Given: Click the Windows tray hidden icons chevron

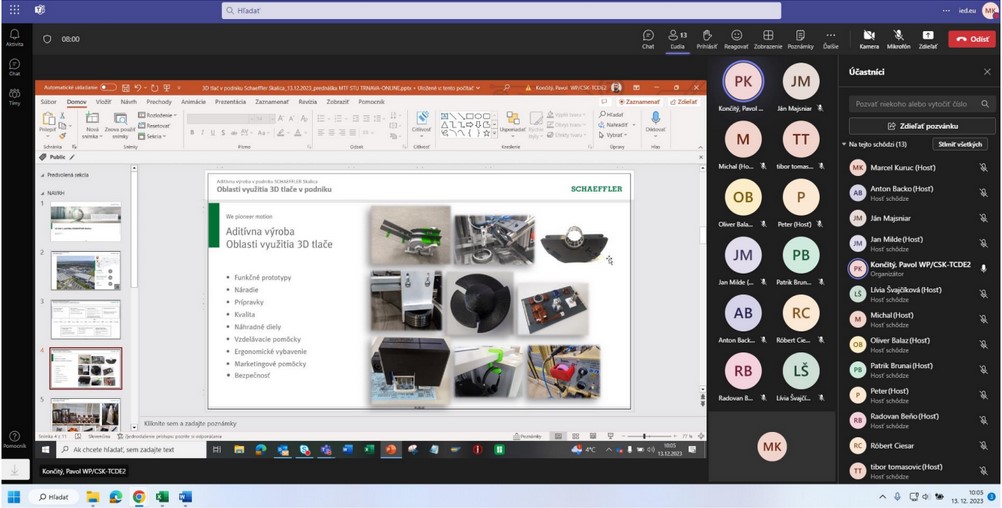Looking at the screenshot, I should (x=882, y=496).
